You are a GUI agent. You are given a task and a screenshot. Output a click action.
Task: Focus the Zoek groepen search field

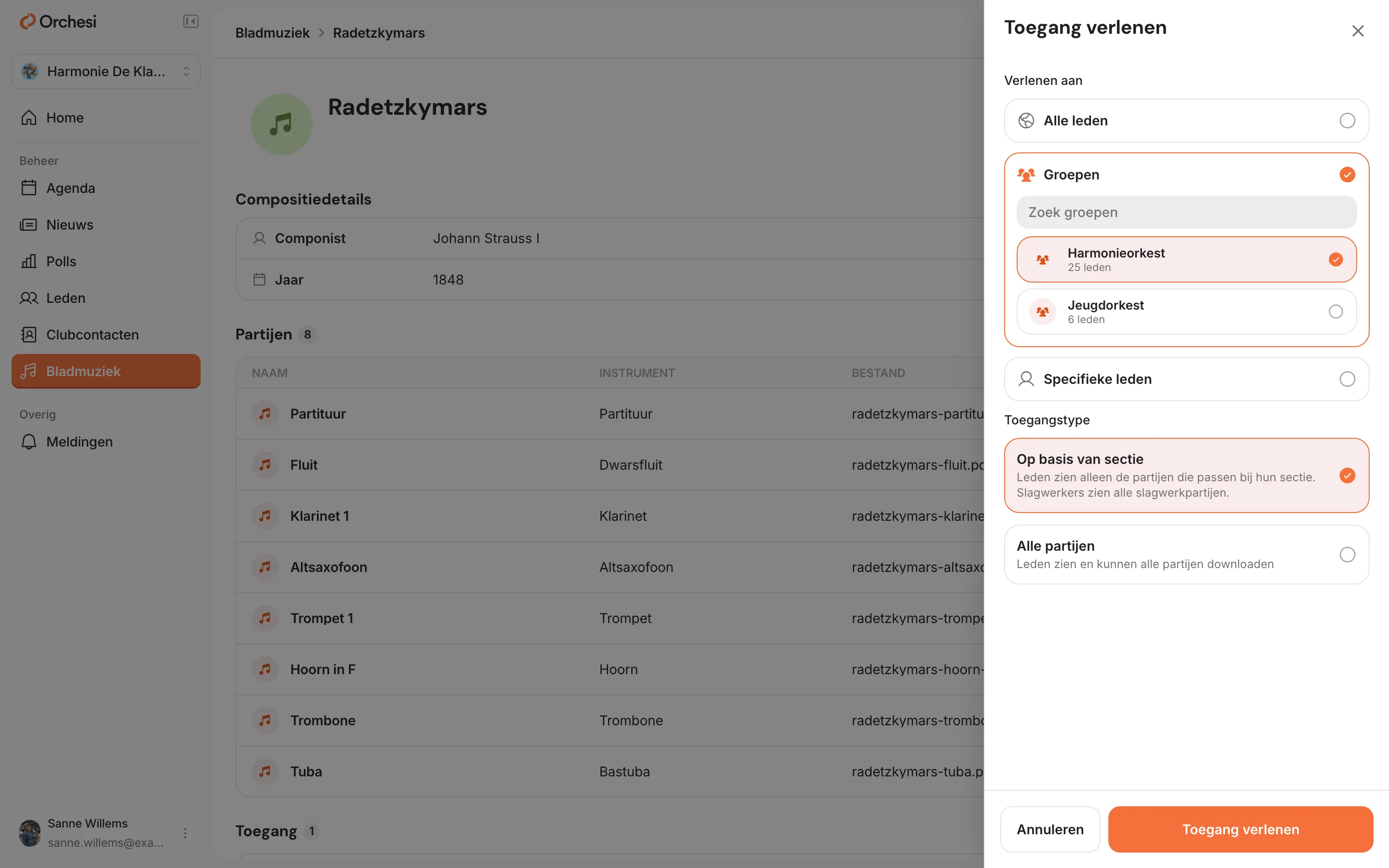(x=1186, y=212)
